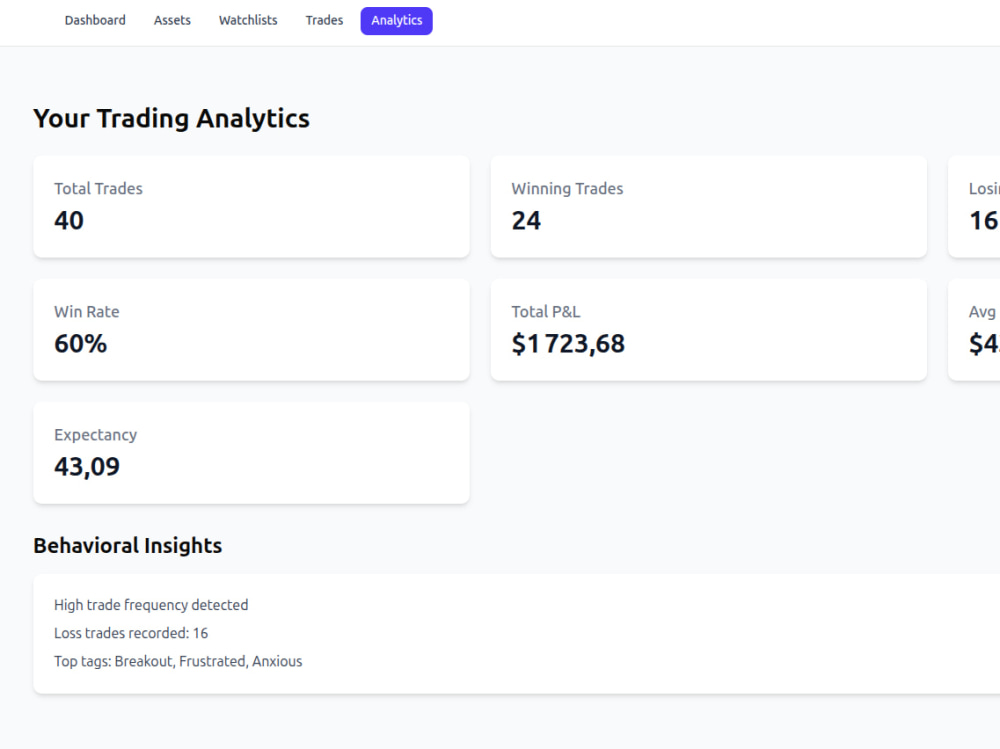The image size is (1000, 749).
Task: Click the Total P&L card
Action: pyautogui.click(x=709, y=330)
